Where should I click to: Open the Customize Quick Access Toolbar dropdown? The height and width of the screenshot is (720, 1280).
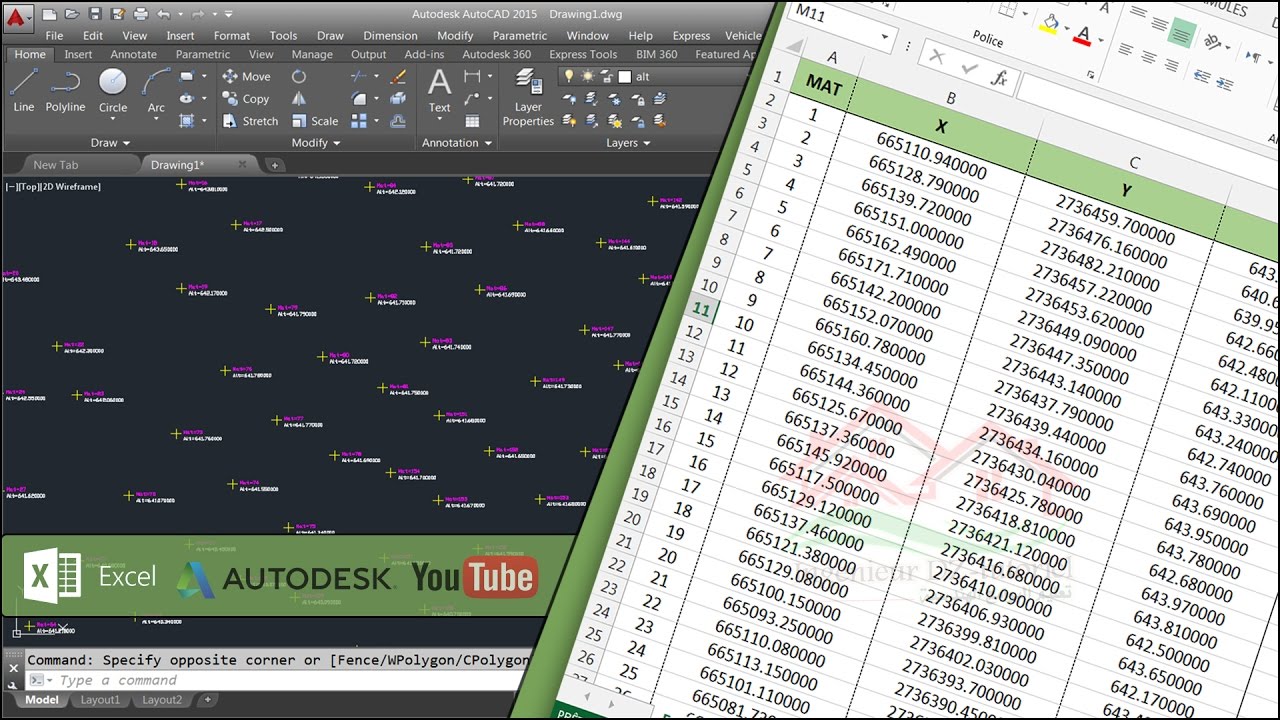(x=228, y=14)
